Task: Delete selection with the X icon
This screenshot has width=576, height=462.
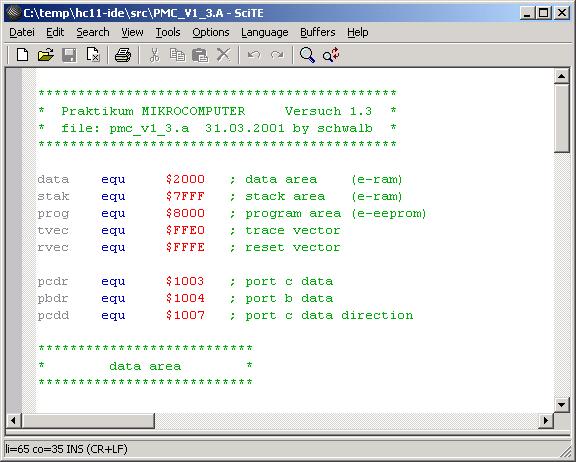Action: [223, 55]
